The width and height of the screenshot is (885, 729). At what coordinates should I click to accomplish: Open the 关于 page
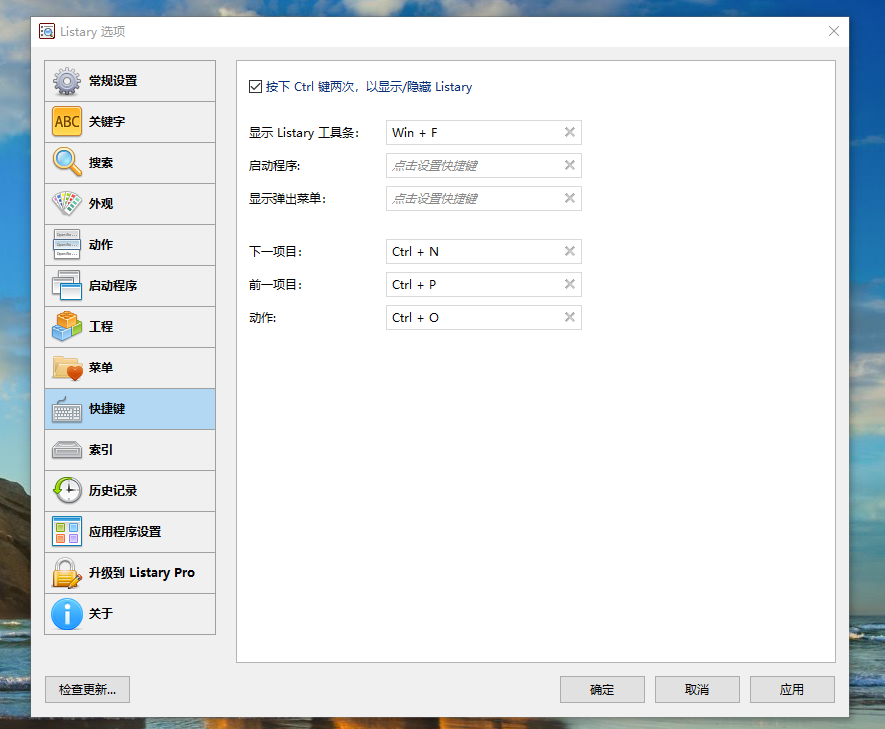pyautogui.click(x=130, y=614)
